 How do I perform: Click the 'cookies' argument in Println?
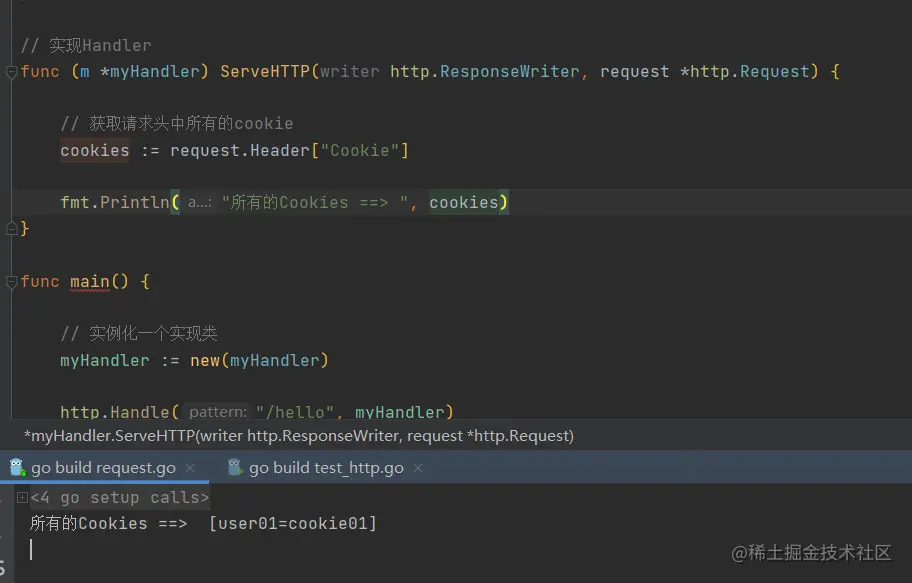pyautogui.click(x=464, y=202)
